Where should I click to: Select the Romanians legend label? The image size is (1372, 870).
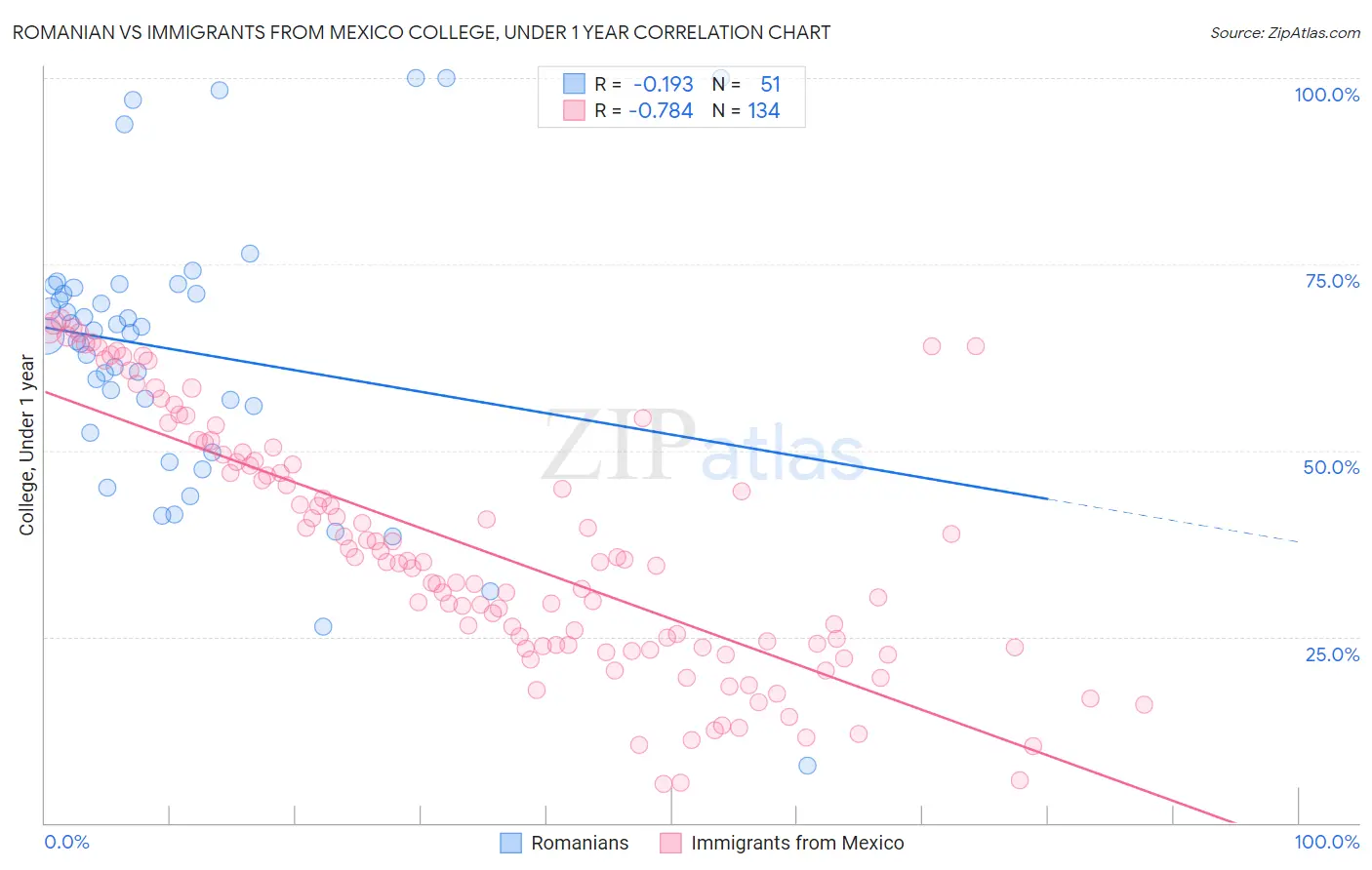(580, 843)
